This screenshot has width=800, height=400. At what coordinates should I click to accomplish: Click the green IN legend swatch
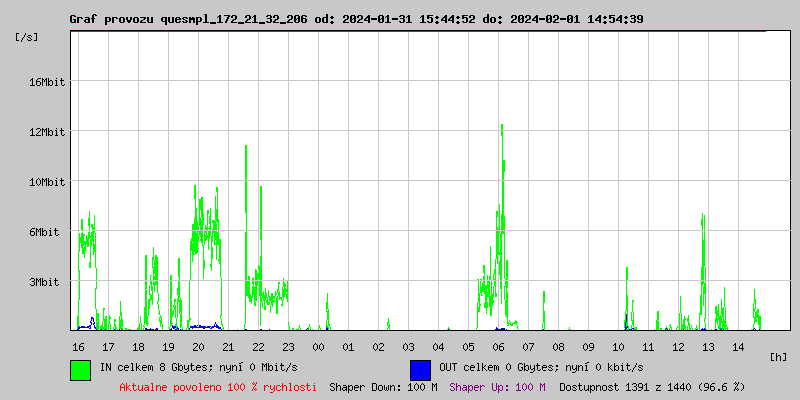pos(80,369)
